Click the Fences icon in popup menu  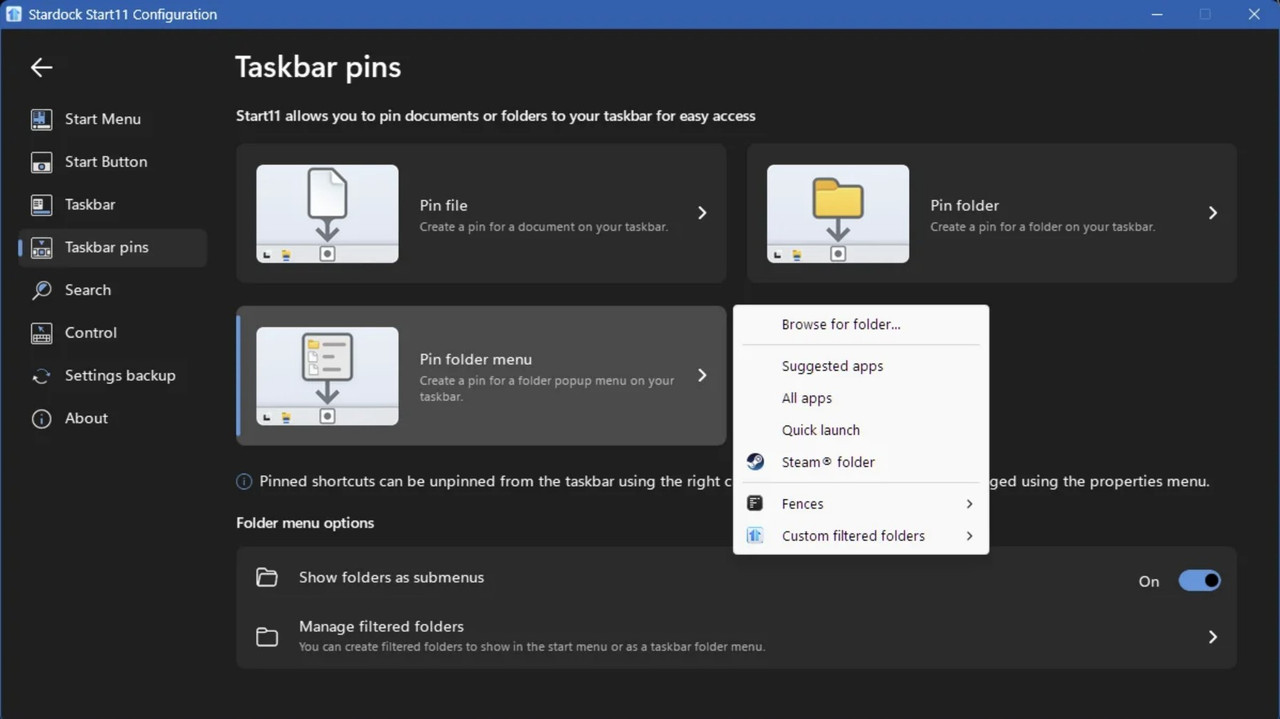pyautogui.click(x=755, y=504)
